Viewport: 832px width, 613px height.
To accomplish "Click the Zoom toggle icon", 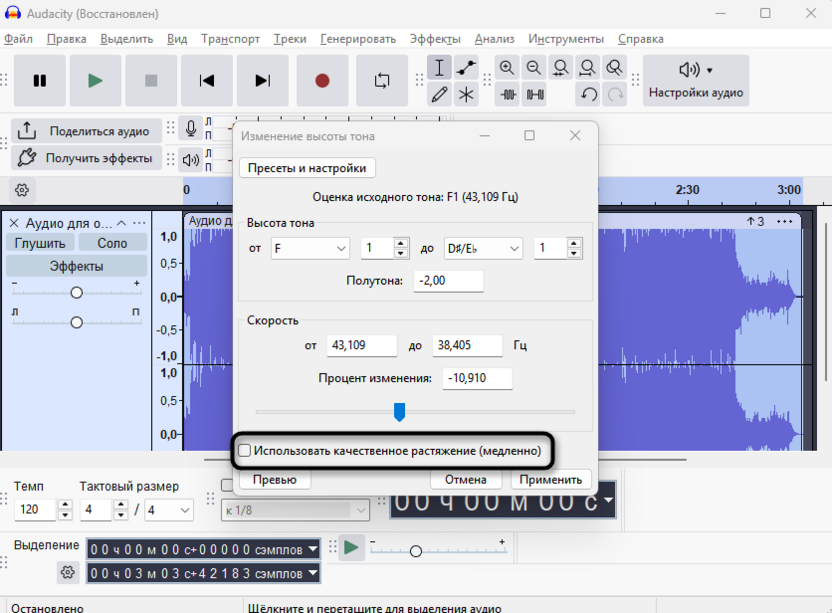I will pyautogui.click(x=614, y=68).
